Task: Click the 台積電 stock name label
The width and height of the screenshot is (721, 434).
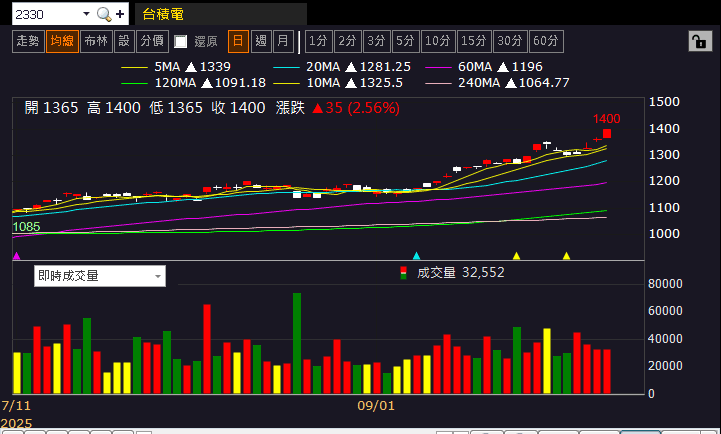Action: point(163,14)
